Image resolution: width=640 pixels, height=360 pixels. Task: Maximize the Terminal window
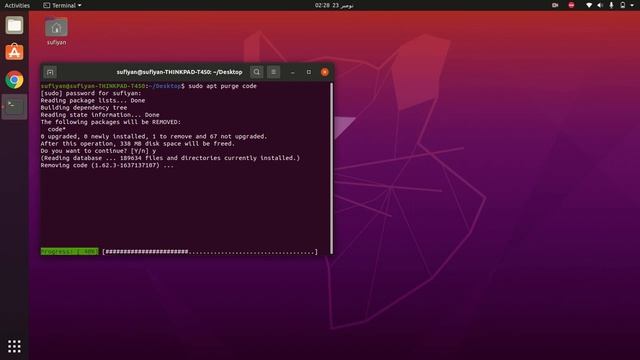309,72
